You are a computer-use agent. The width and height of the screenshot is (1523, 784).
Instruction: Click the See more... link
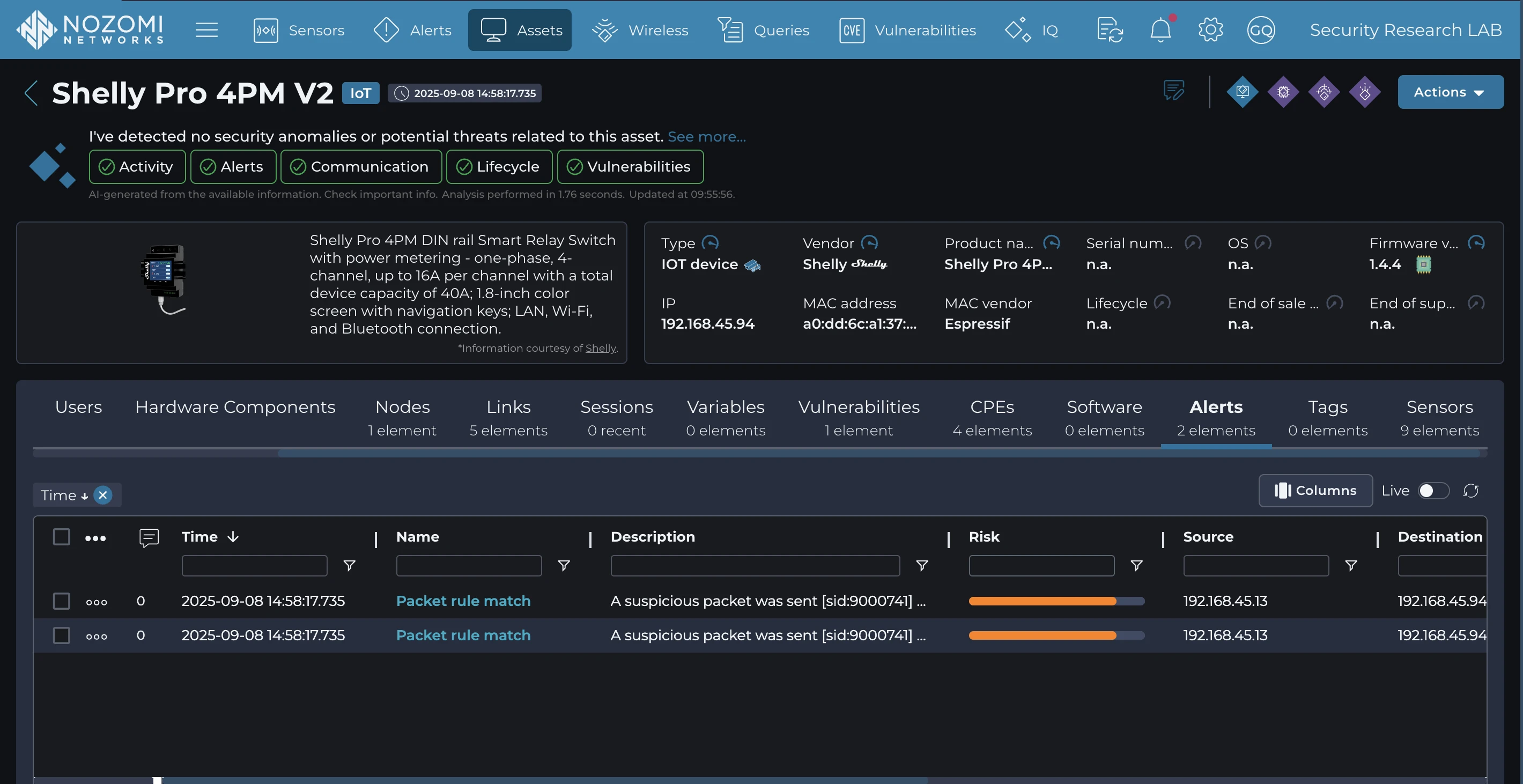[x=706, y=137]
